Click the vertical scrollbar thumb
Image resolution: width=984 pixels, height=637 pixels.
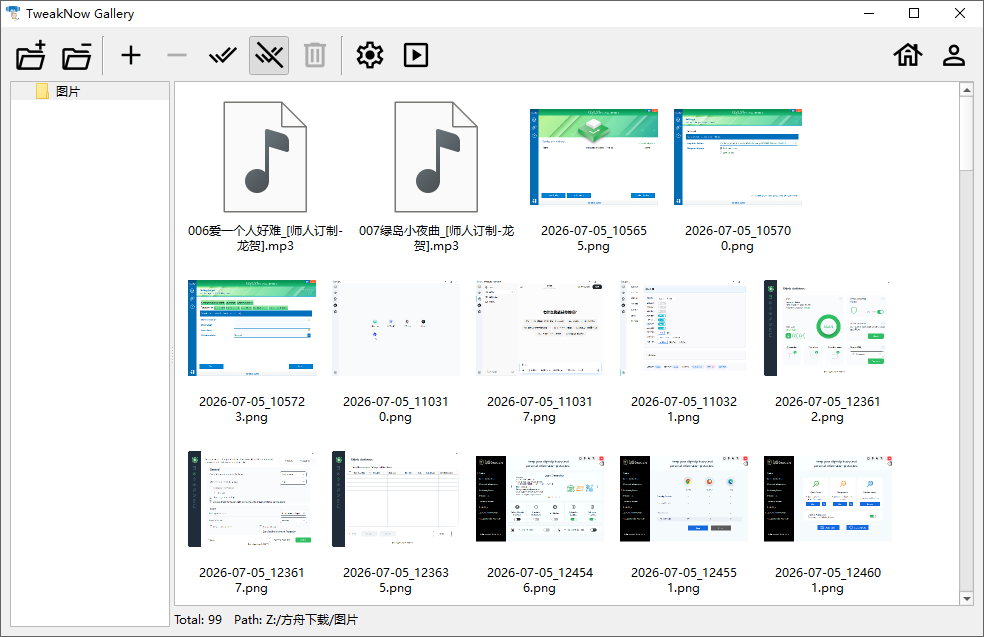tap(966, 133)
